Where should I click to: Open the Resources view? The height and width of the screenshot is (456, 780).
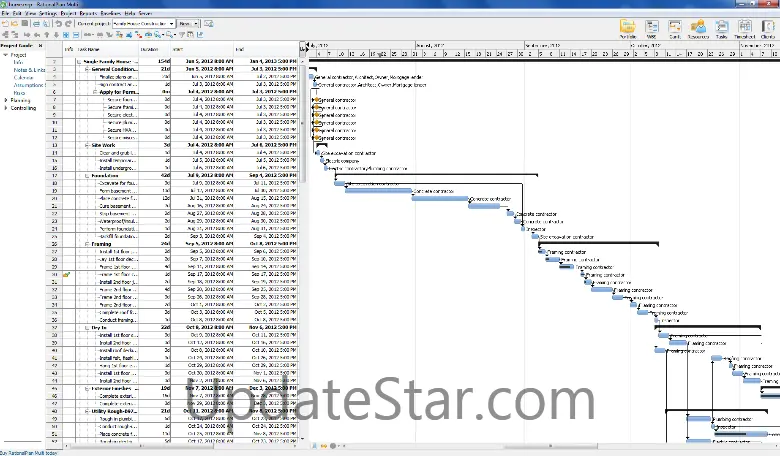pyautogui.click(x=698, y=29)
